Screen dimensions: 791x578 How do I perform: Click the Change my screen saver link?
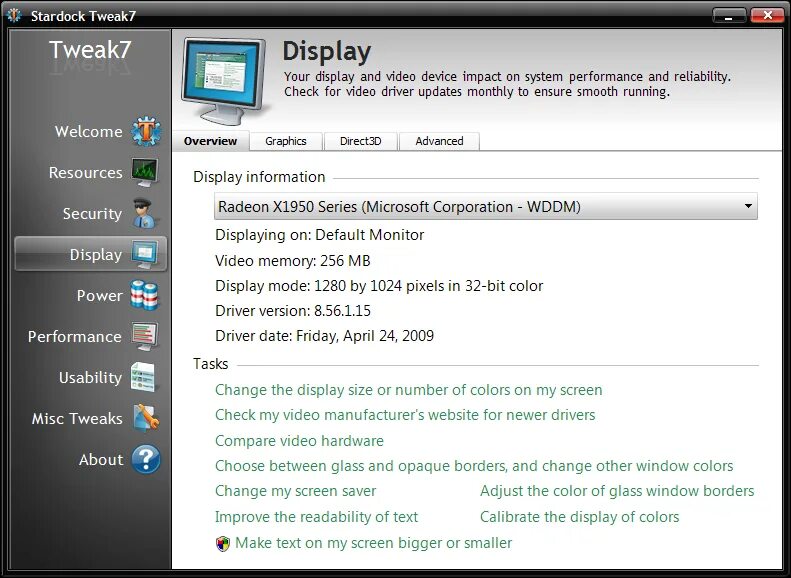[296, 491]
